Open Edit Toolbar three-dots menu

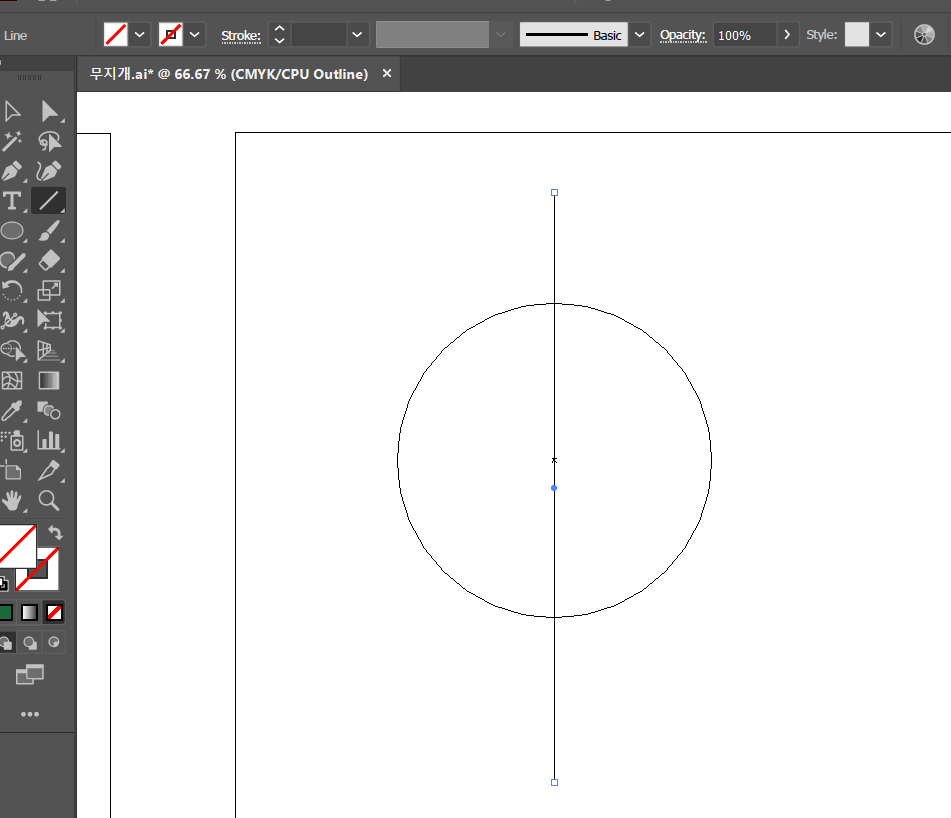click(x=30, y=714)
